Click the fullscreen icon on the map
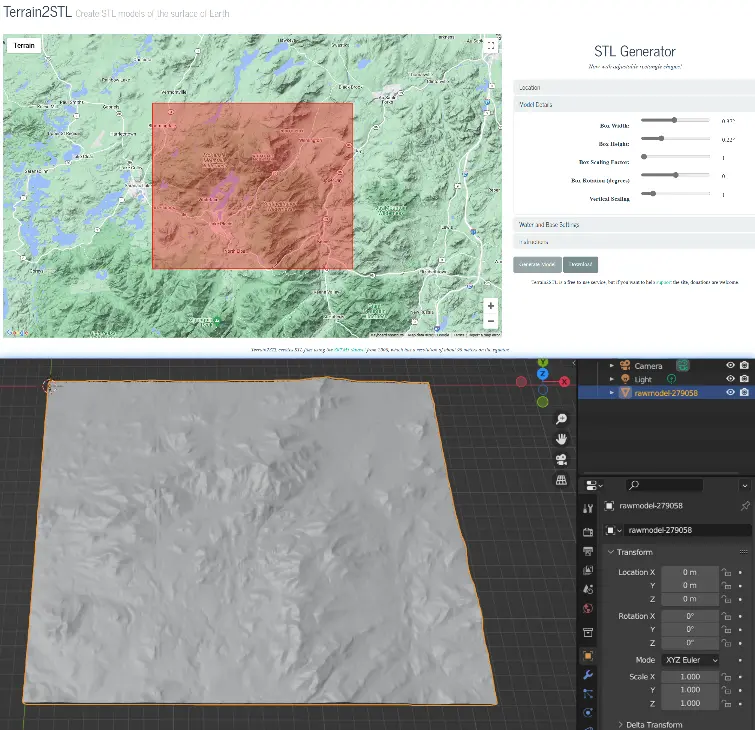 [491, 46]
